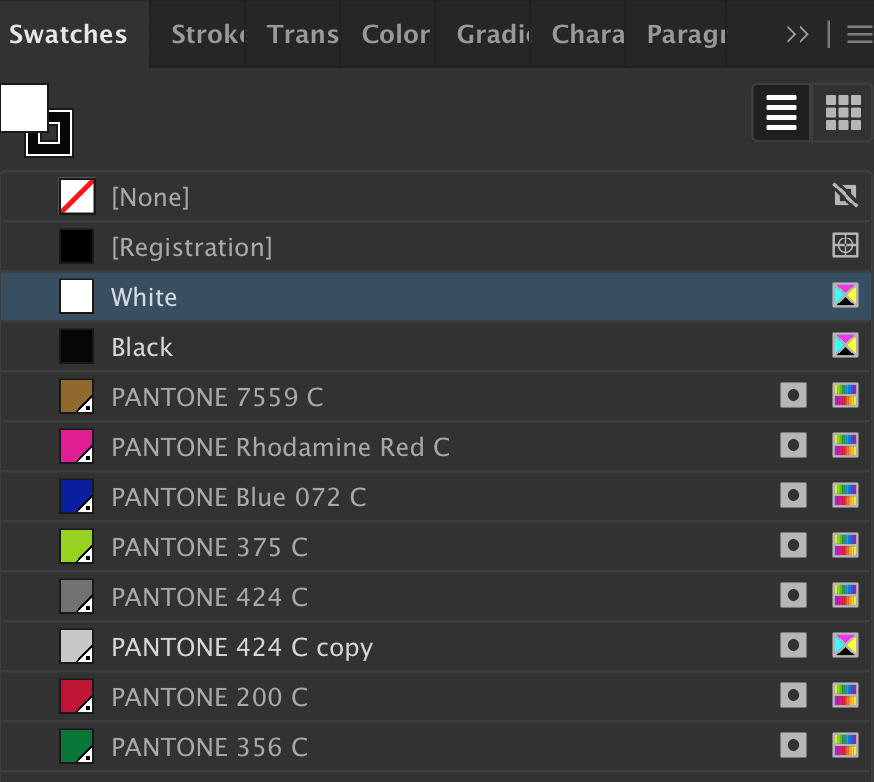Screen dimensions: 874x782
Task: Open the Transparency panel tab
Action: point(302,35)
